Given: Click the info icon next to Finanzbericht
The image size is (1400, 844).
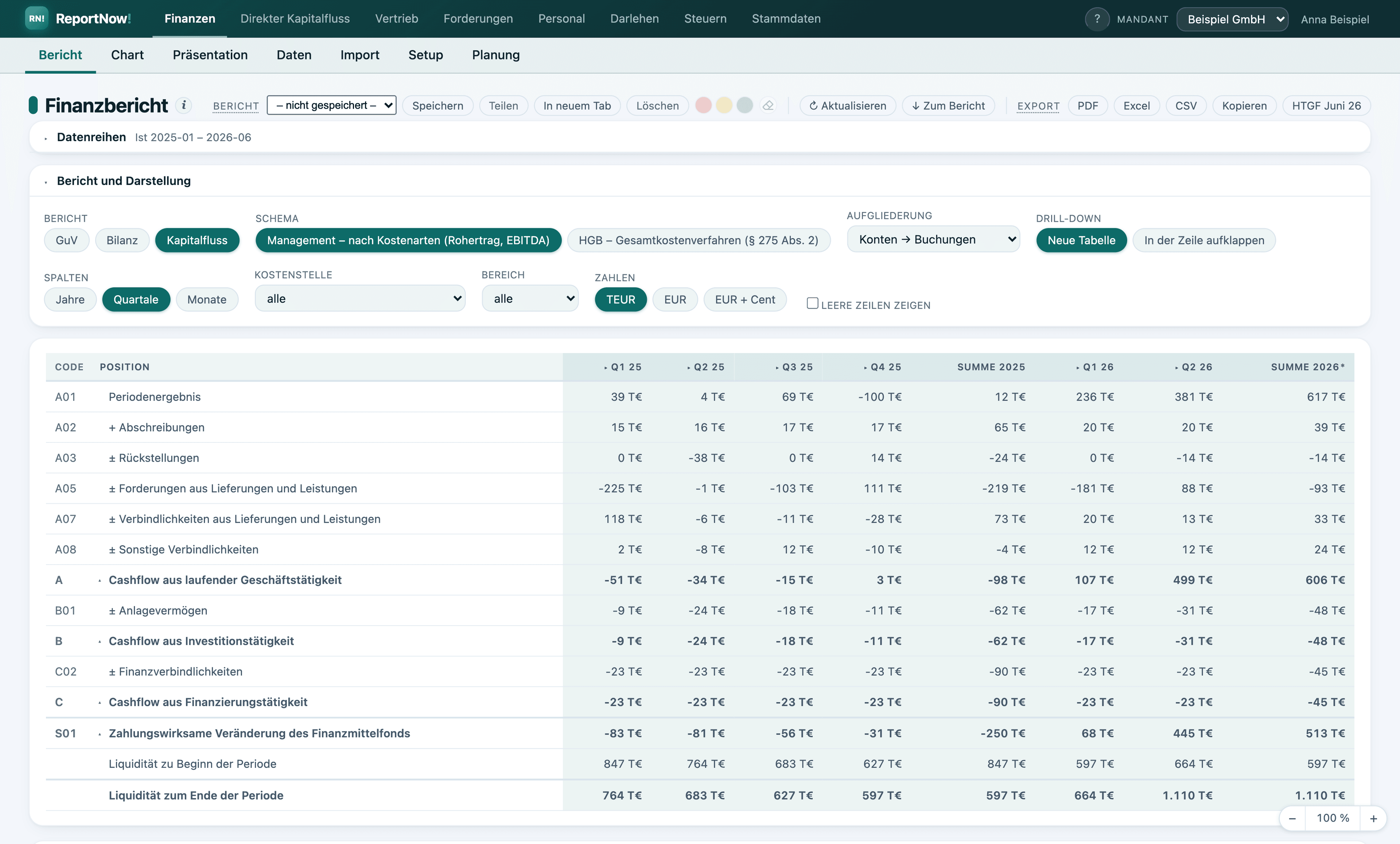Looking at the screenshot, I should point(183,105).
